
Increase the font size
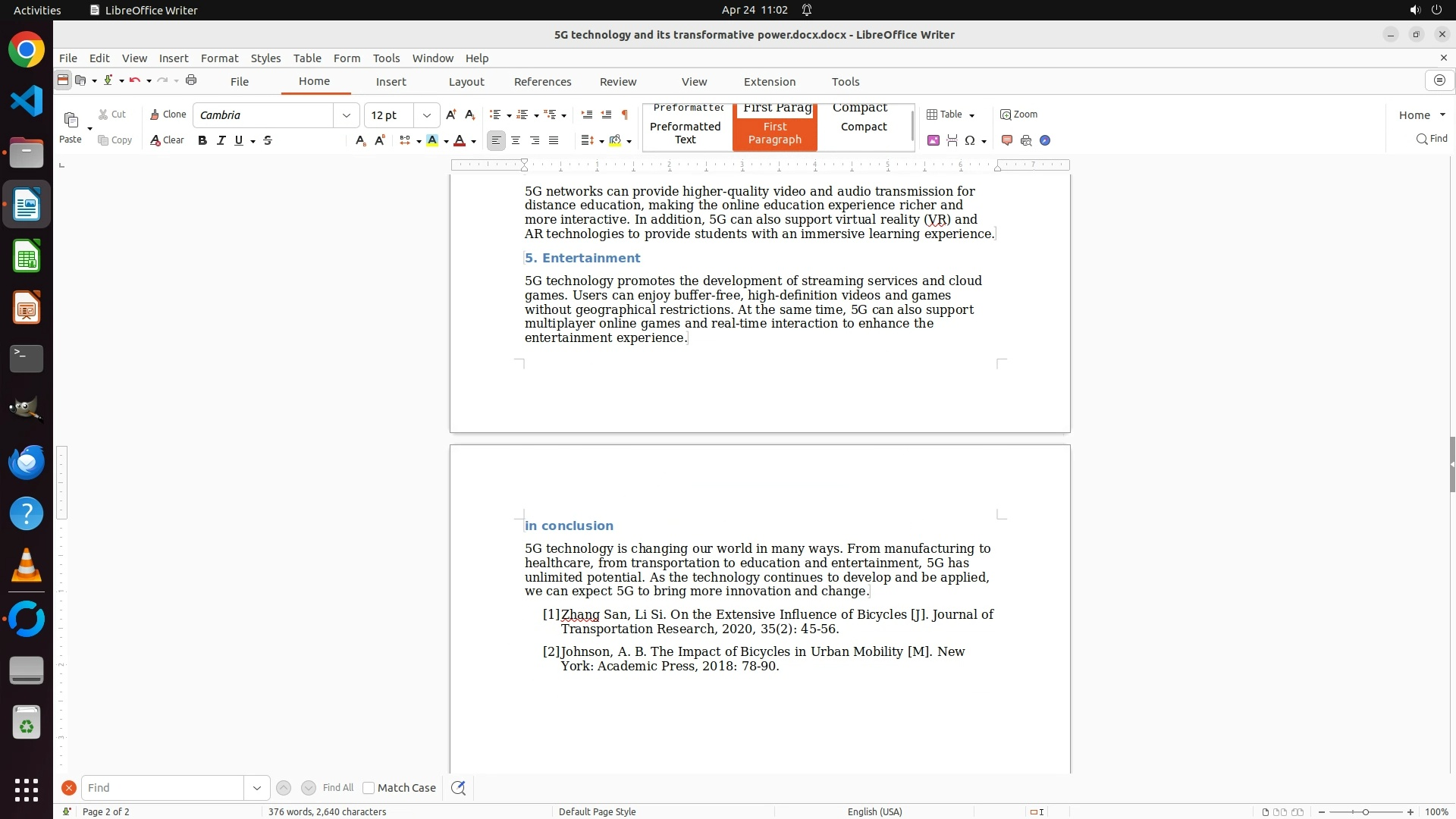coord(451,115)
